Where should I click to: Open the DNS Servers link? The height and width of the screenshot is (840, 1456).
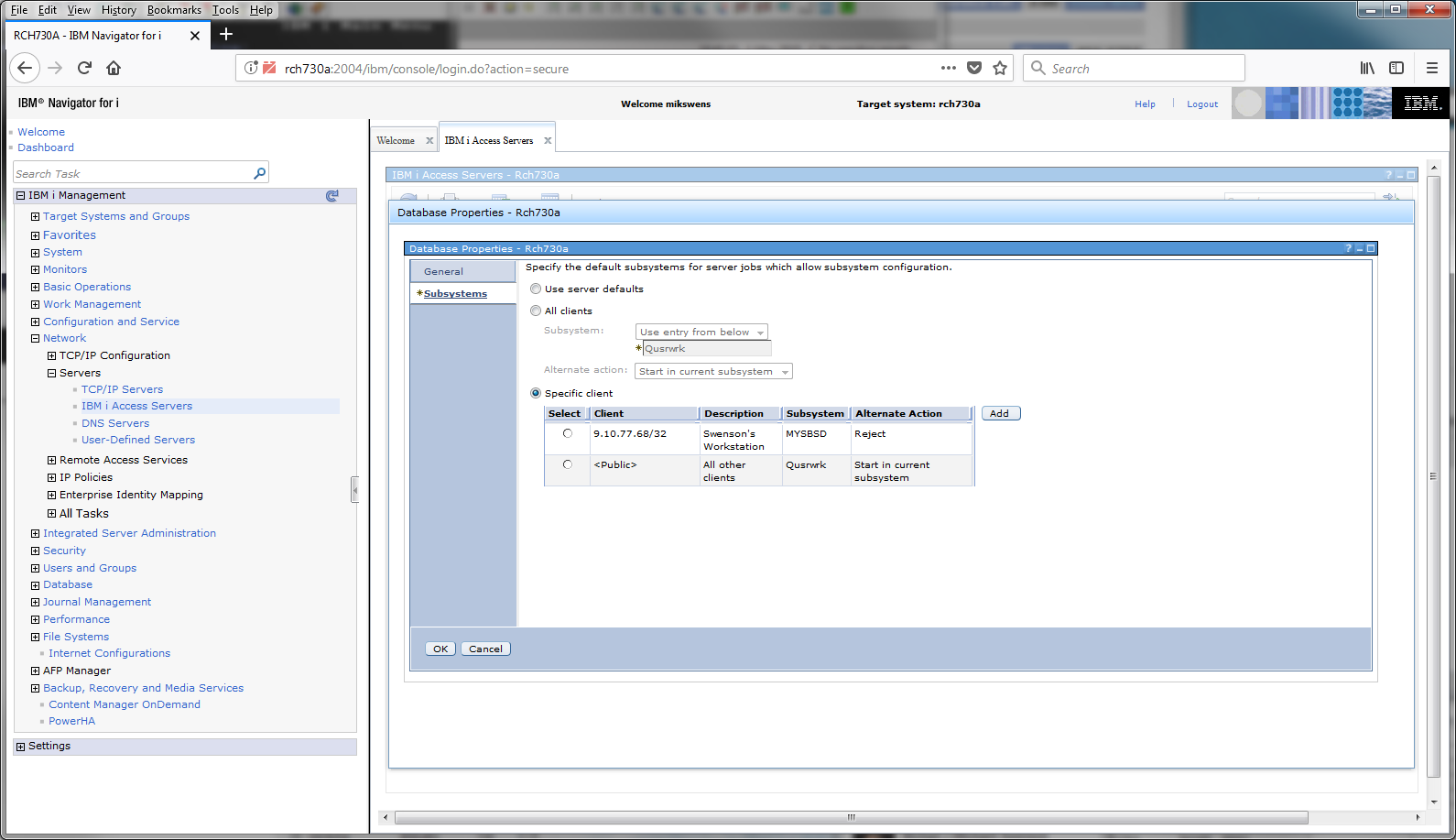115,423
